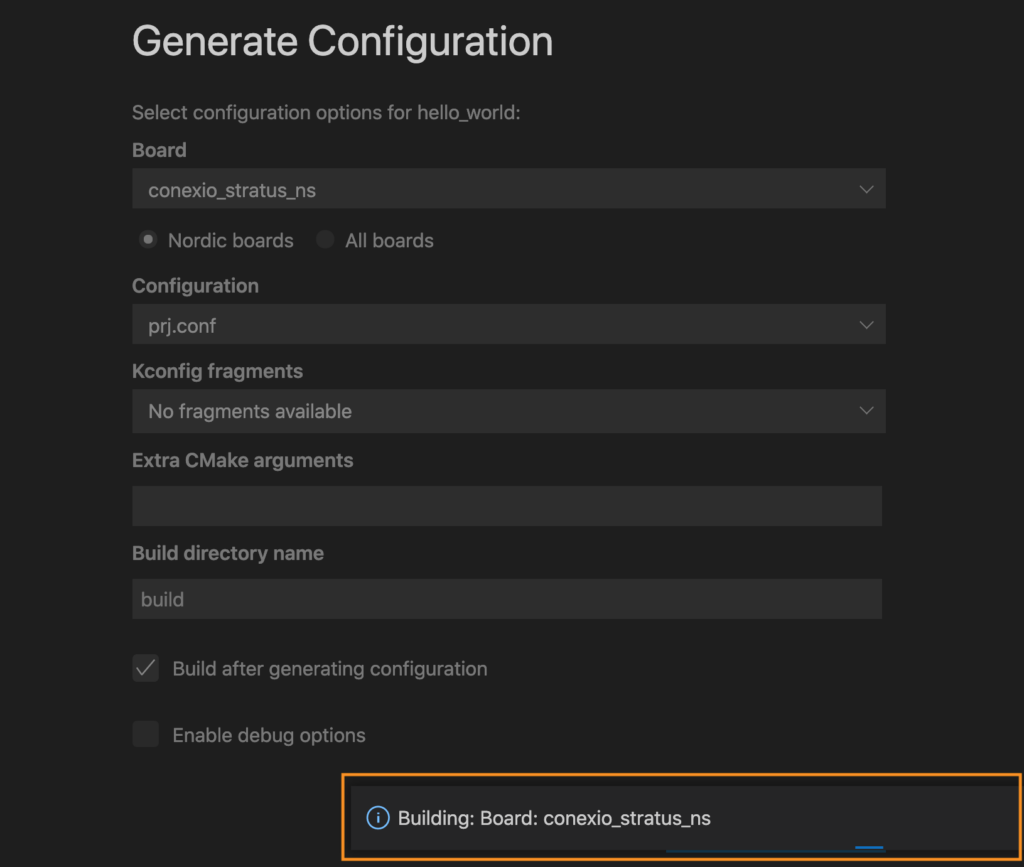Click the Generate Configuration heading

[342, 42]
